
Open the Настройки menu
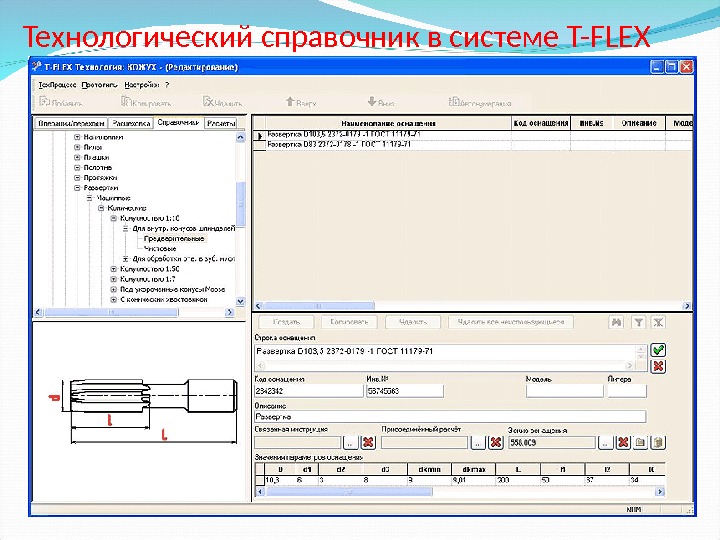[x=141, y=85]
